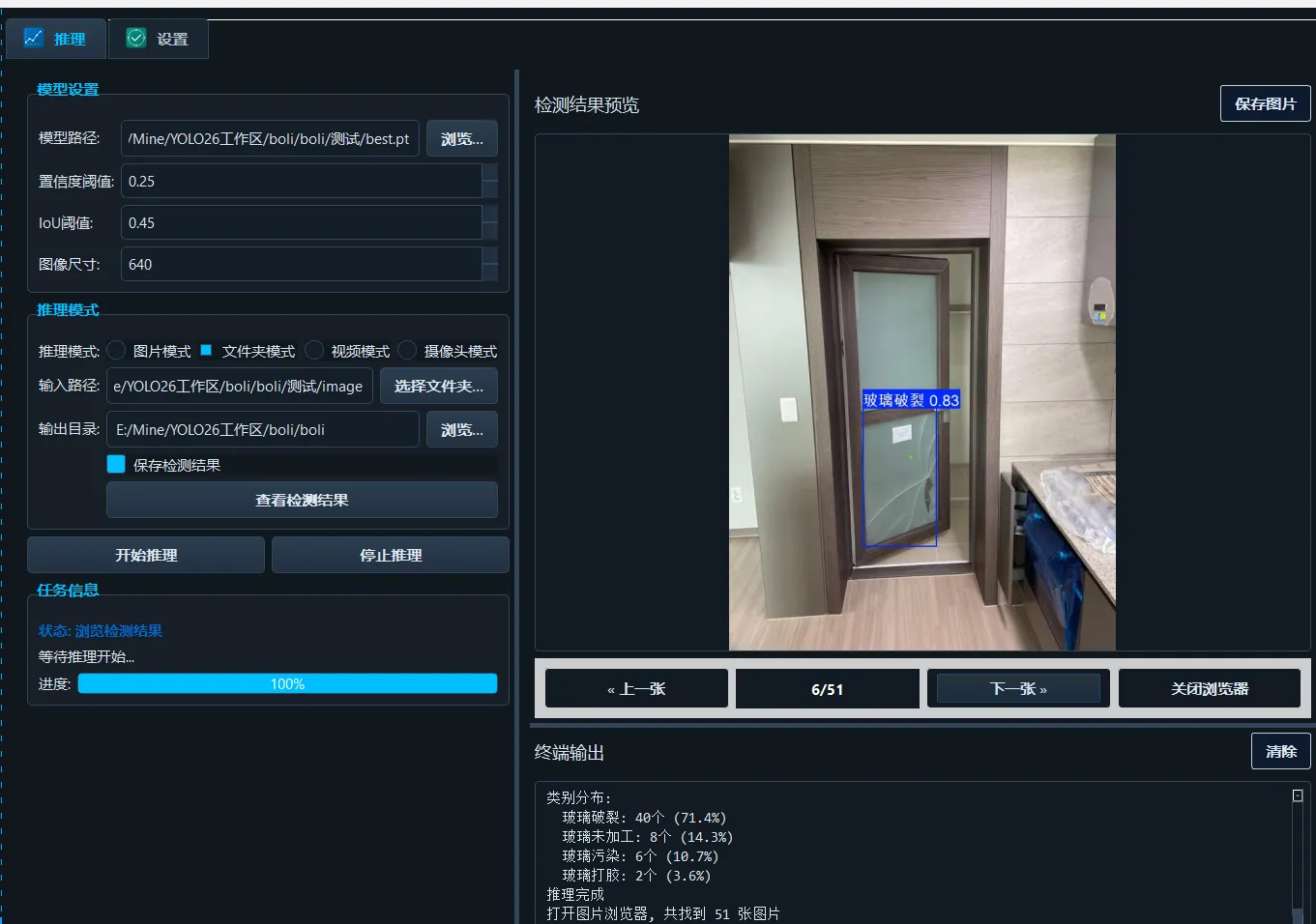
Task: Select the 图片模式 radio button
Action: tap(116, 350)
